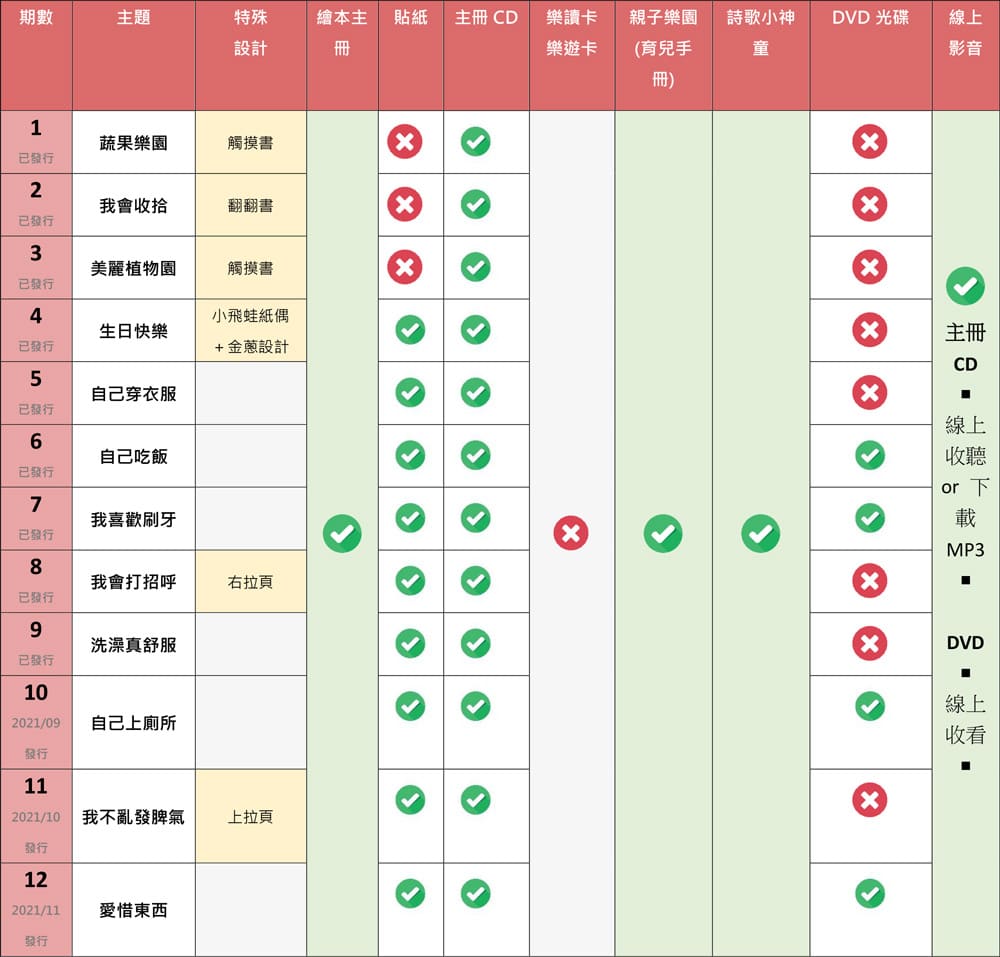1000x957 pixels.
Task: Click the green check for 我不亂發脾氣 貼紙
Action: click(x=410, y=800)
